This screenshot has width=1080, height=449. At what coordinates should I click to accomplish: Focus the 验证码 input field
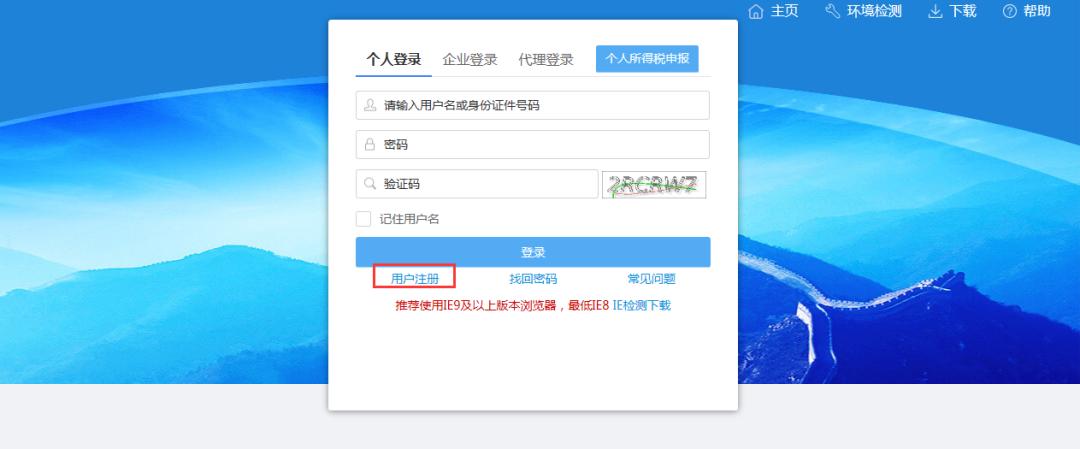477,184
